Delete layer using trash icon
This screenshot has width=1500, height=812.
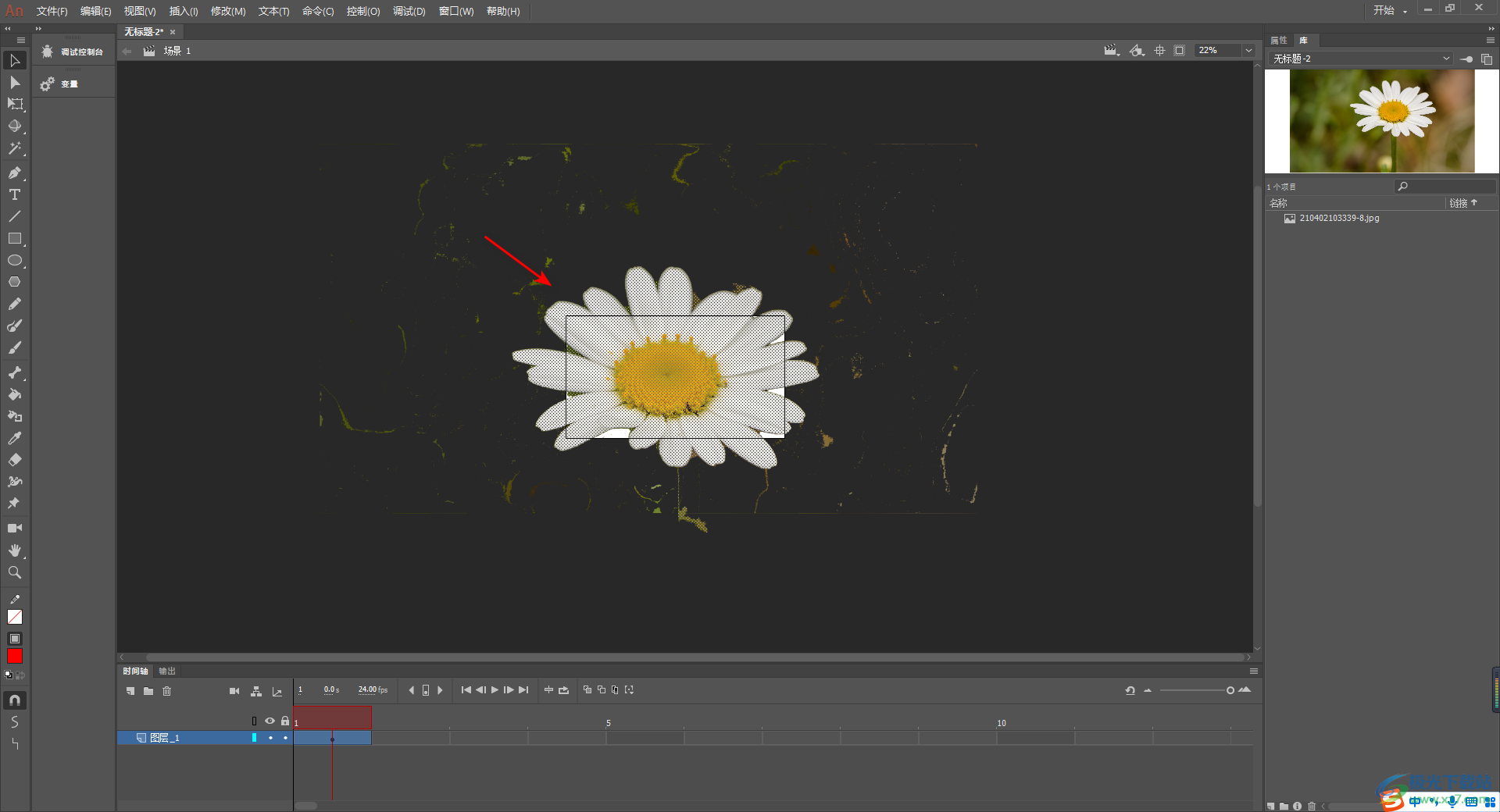click(166, 691)
